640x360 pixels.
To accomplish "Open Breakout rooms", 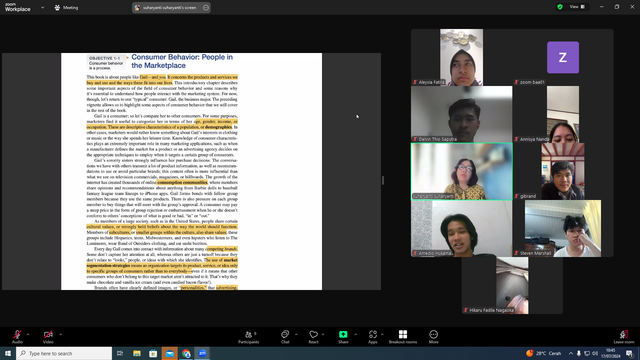I will click(x=403, y=337).
